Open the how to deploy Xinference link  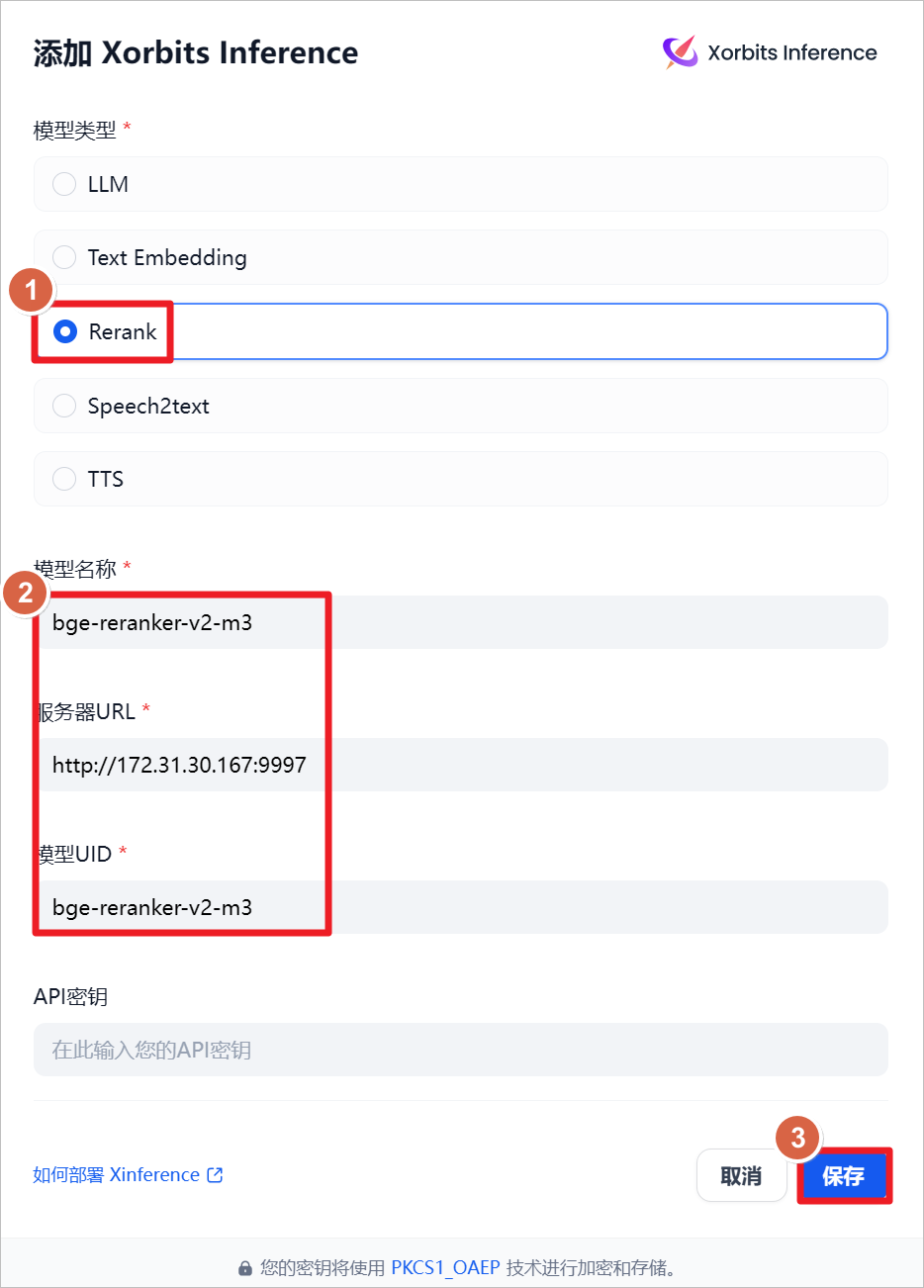(117, 1175)
